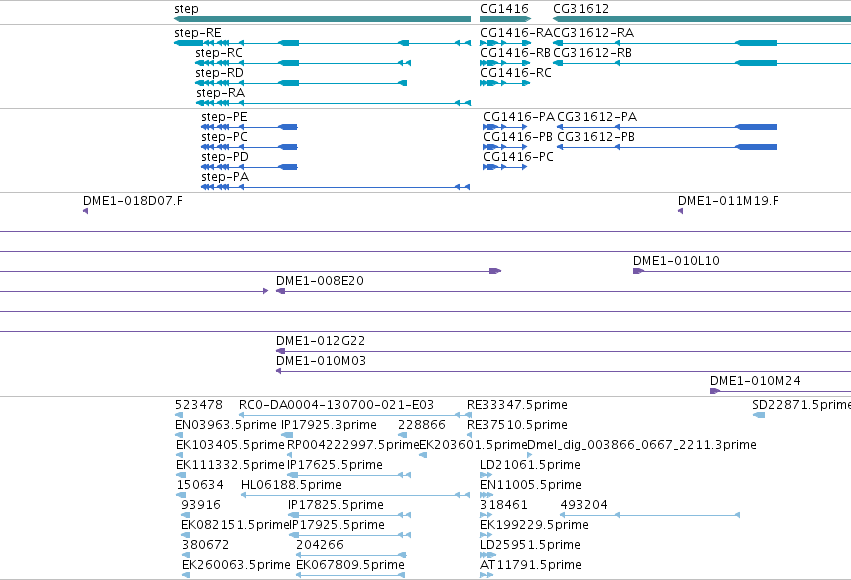Screen dimensions: 851x580
Task: Click the 493204 EST label
Action: tap(584, 505)
